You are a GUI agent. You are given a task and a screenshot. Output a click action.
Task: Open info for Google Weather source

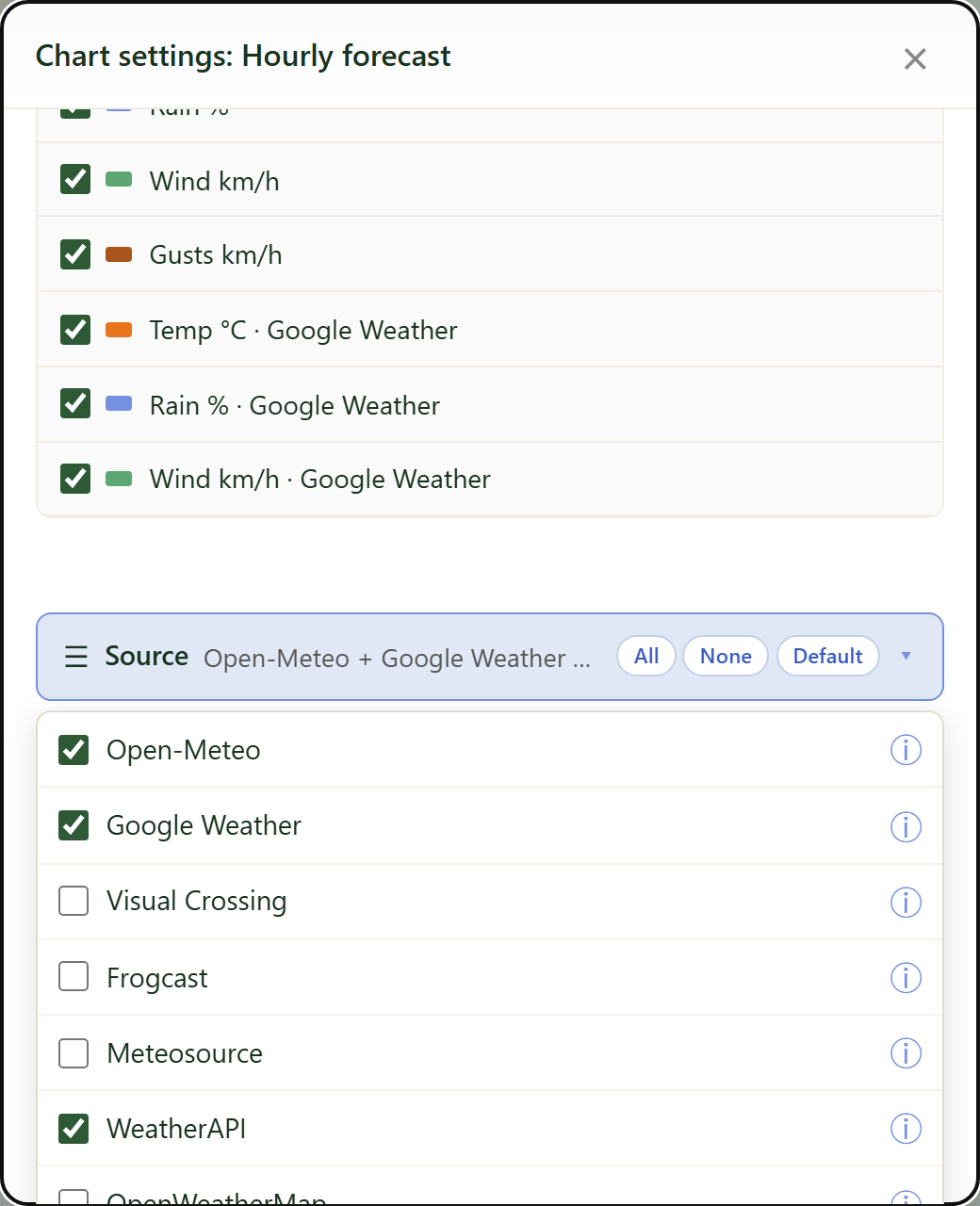[x=906, y=826]
